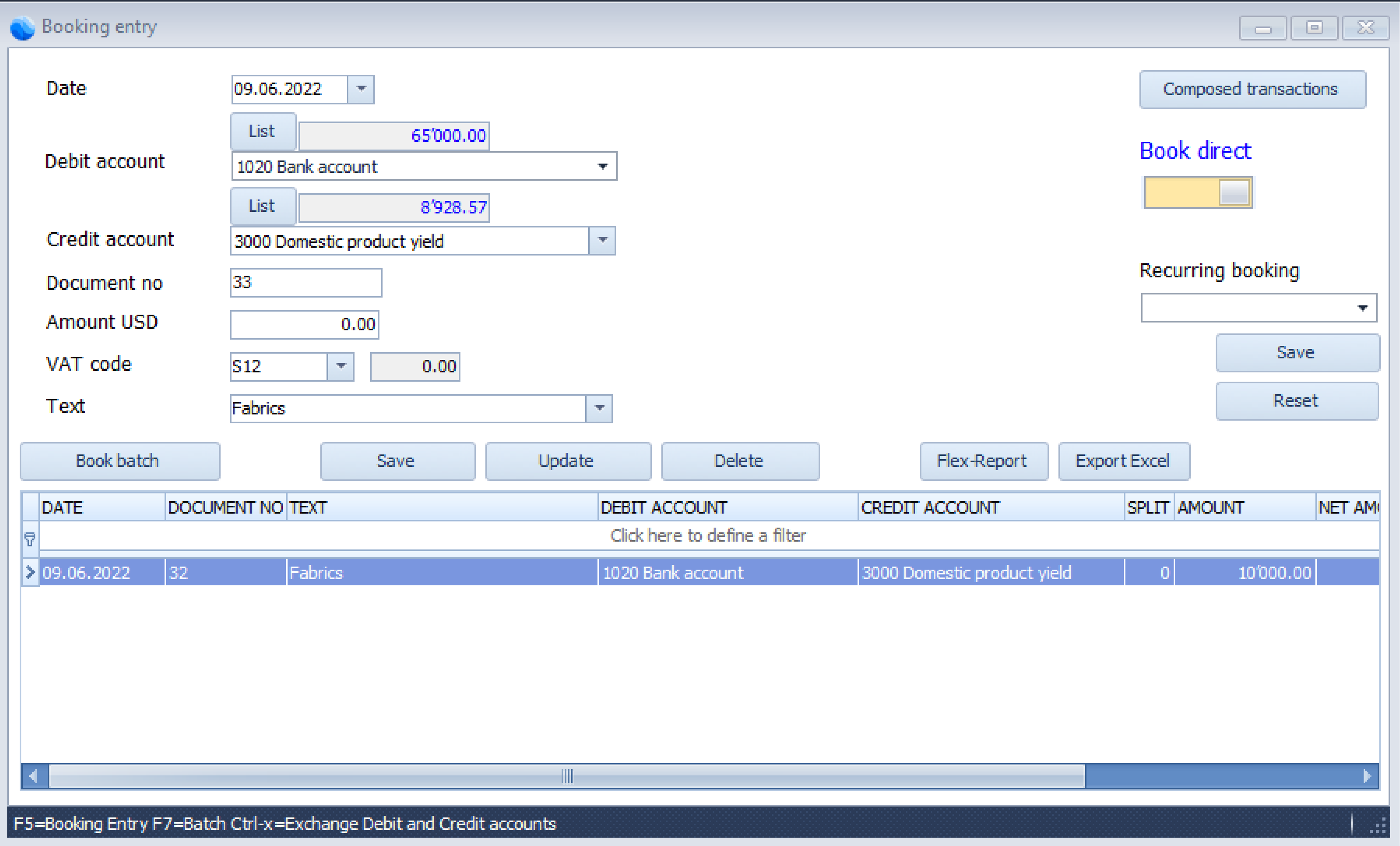The height and width of the screenshot is (846, 1400).
Task: Click the row selector arrow next to 09.06.2022
Action: (x=30, y=572)
